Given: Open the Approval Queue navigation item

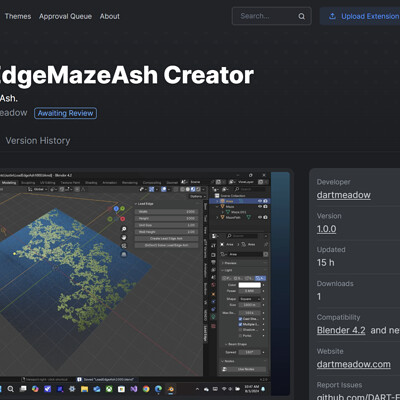Looking at the screenshot, I should click(x=65, y=16).
